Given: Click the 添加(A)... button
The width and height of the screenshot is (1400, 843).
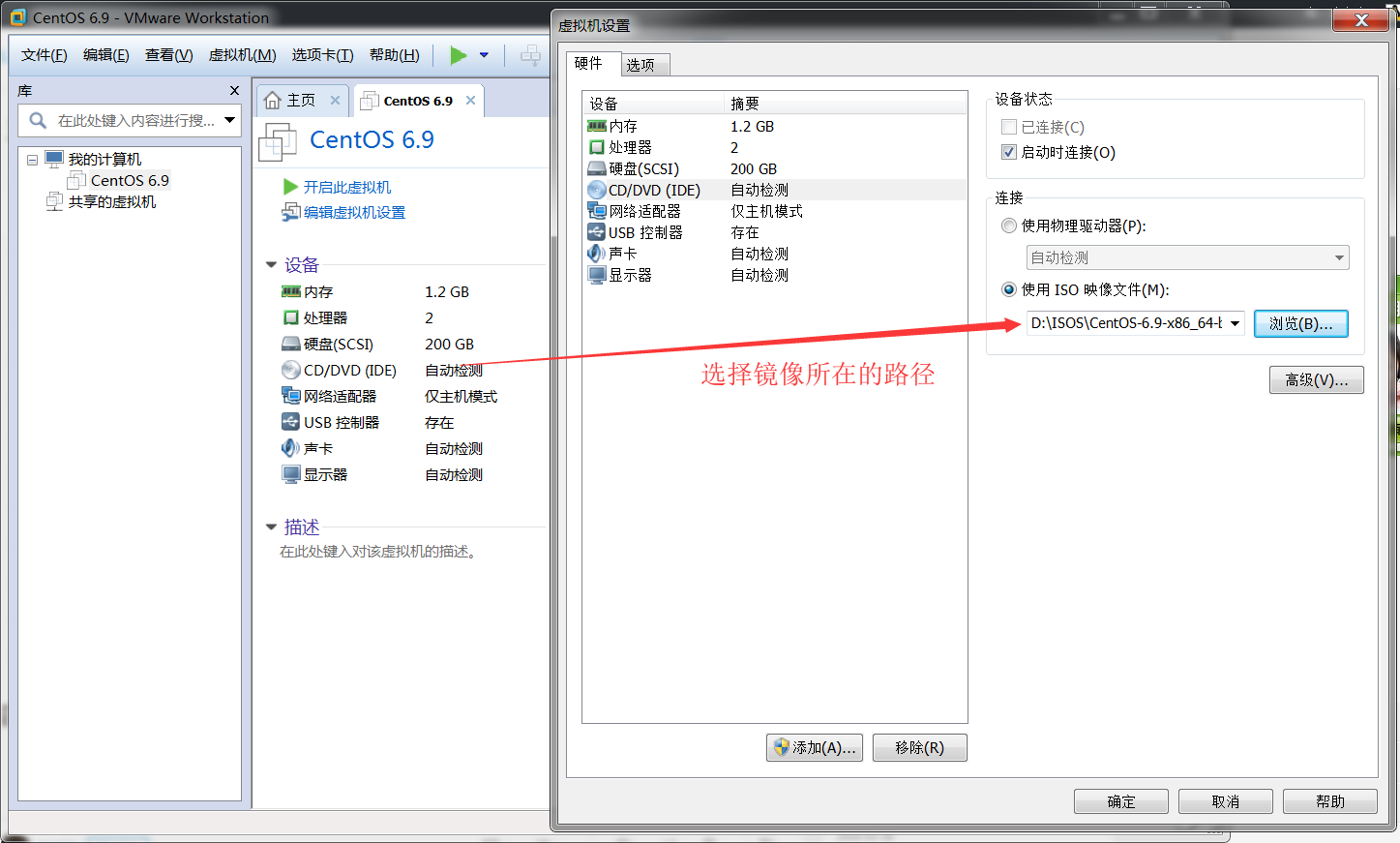Looking at the screenshot, I should pyautogui.click(x=815, y=747).
